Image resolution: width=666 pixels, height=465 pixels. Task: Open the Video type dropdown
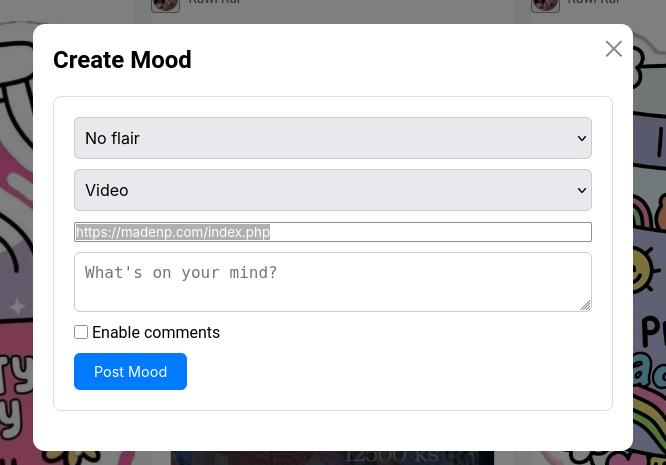[333, 190]
